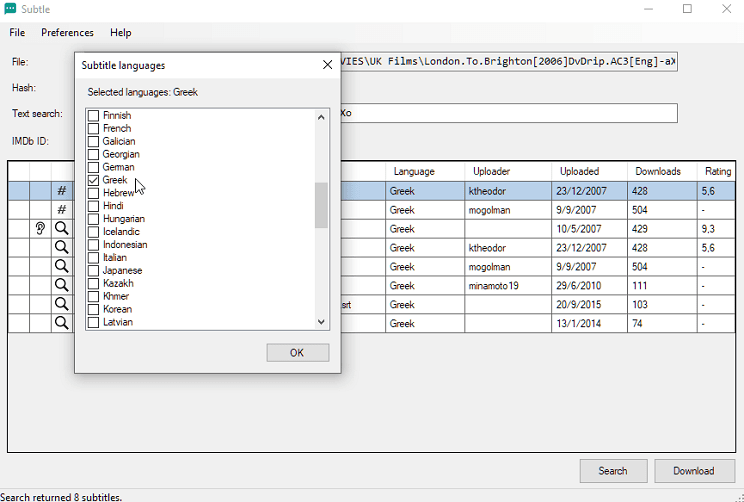The image size is (744, 502).
Task: Tick the Korean language checkbox
Action: (93, 309)
